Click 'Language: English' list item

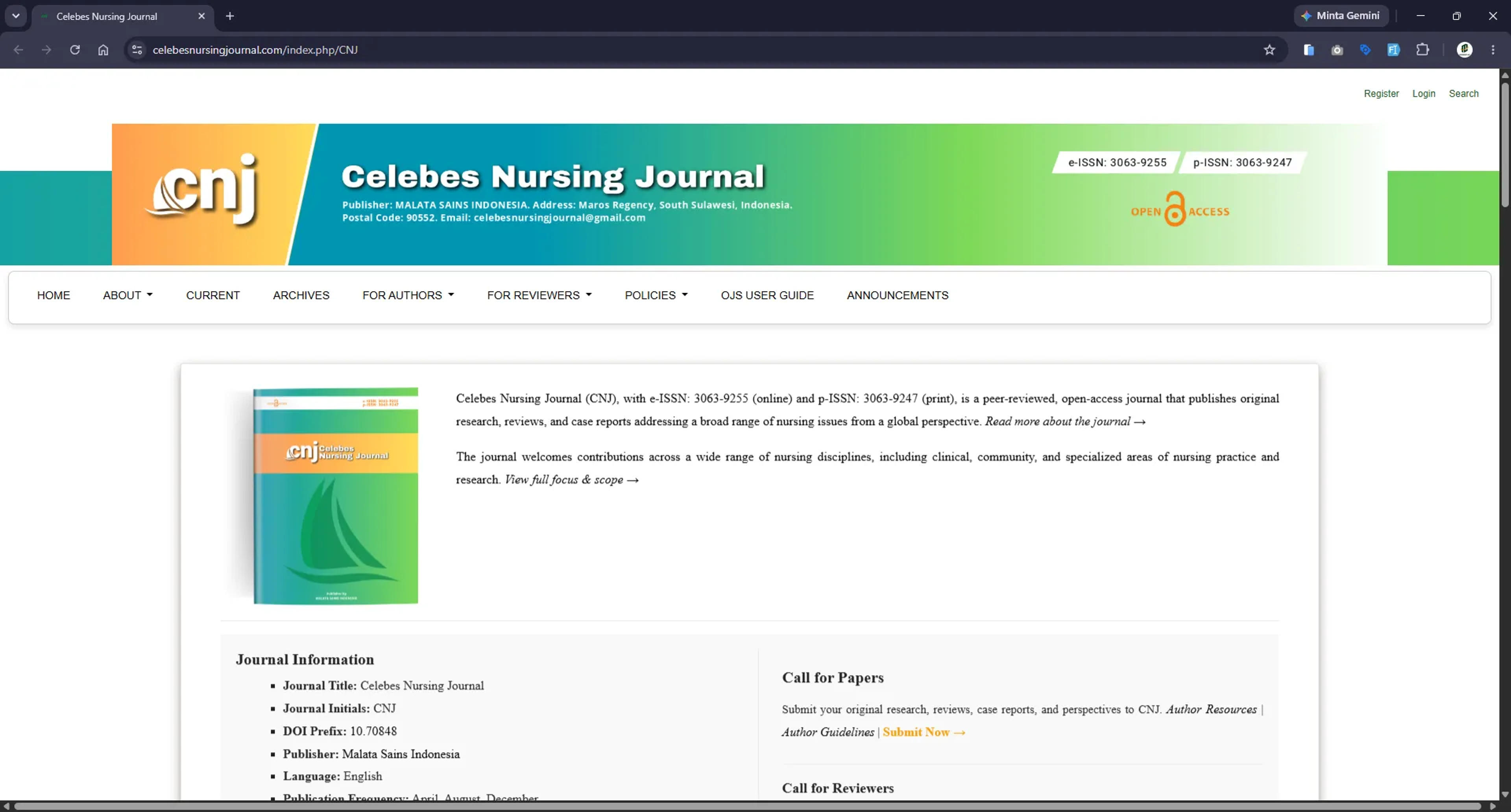tap(332, 776)
